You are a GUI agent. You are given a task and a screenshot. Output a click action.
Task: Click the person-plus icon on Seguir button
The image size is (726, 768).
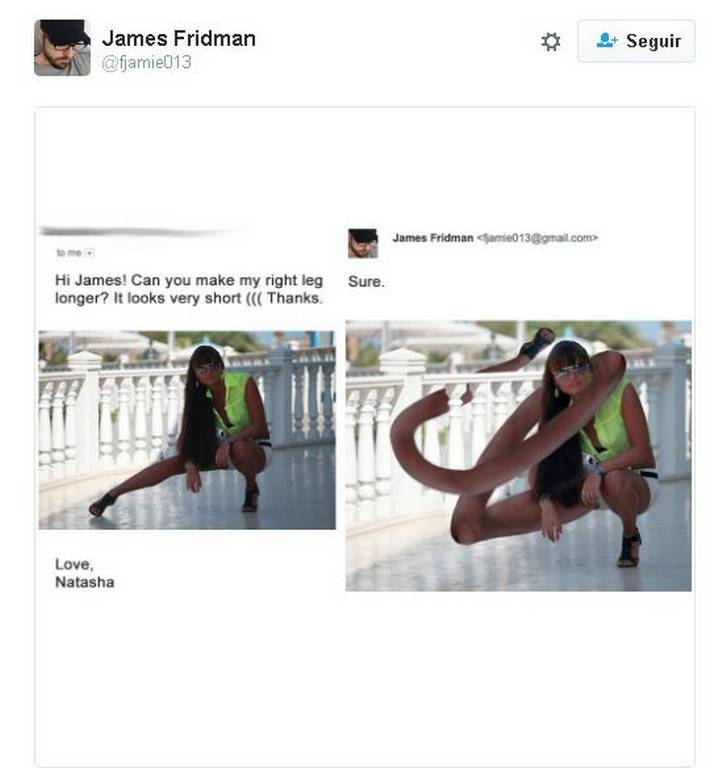point(607,41)
